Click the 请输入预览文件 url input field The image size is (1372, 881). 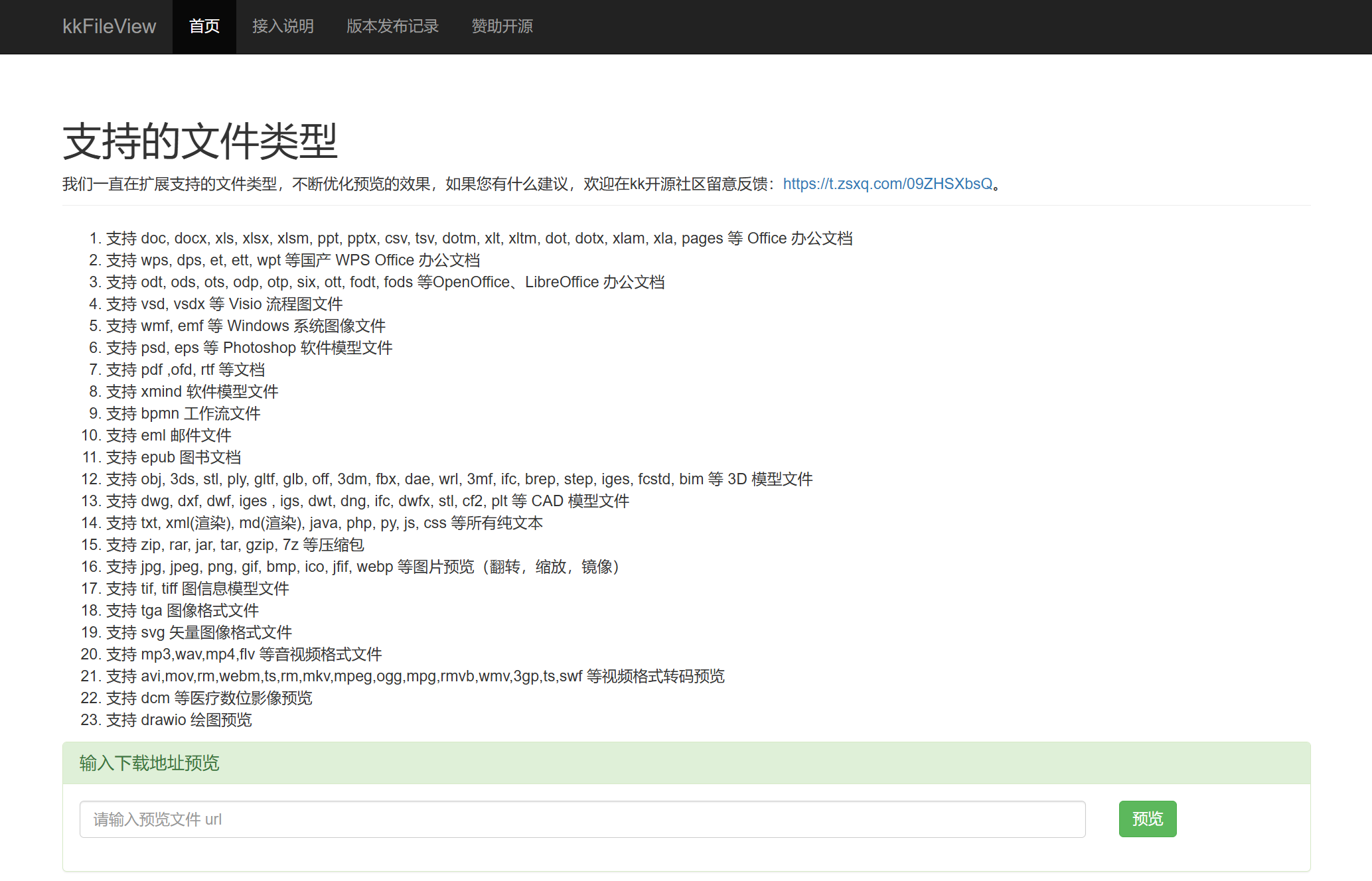pos(582,819)
